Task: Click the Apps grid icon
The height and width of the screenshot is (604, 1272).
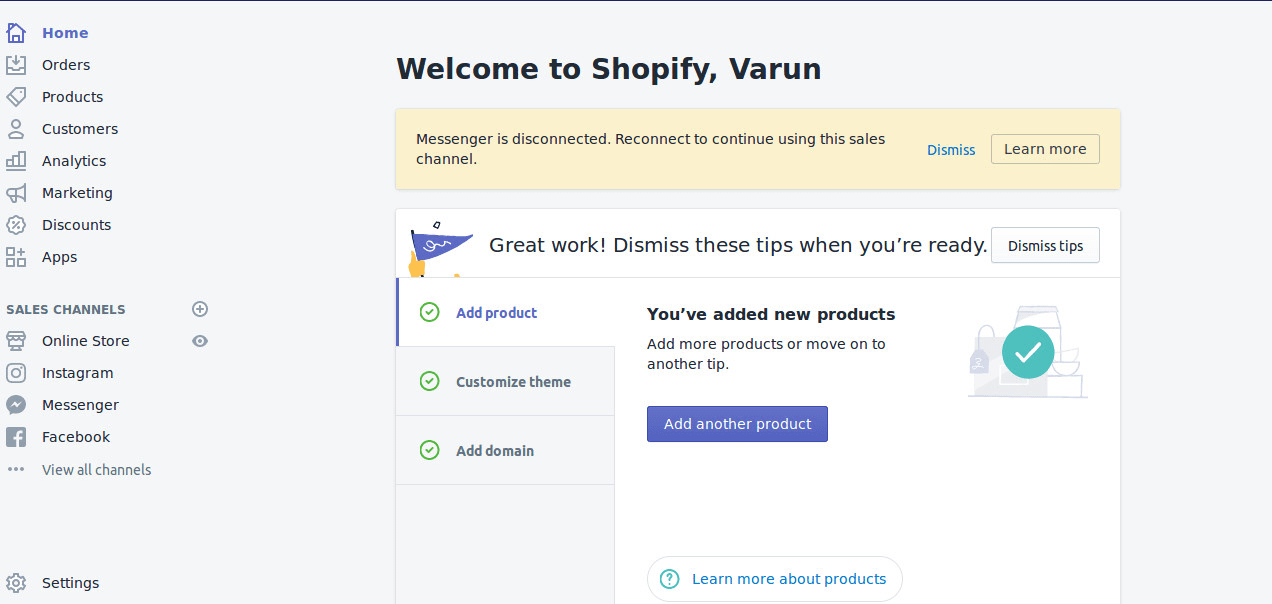Action: click(x=16, y=257)
